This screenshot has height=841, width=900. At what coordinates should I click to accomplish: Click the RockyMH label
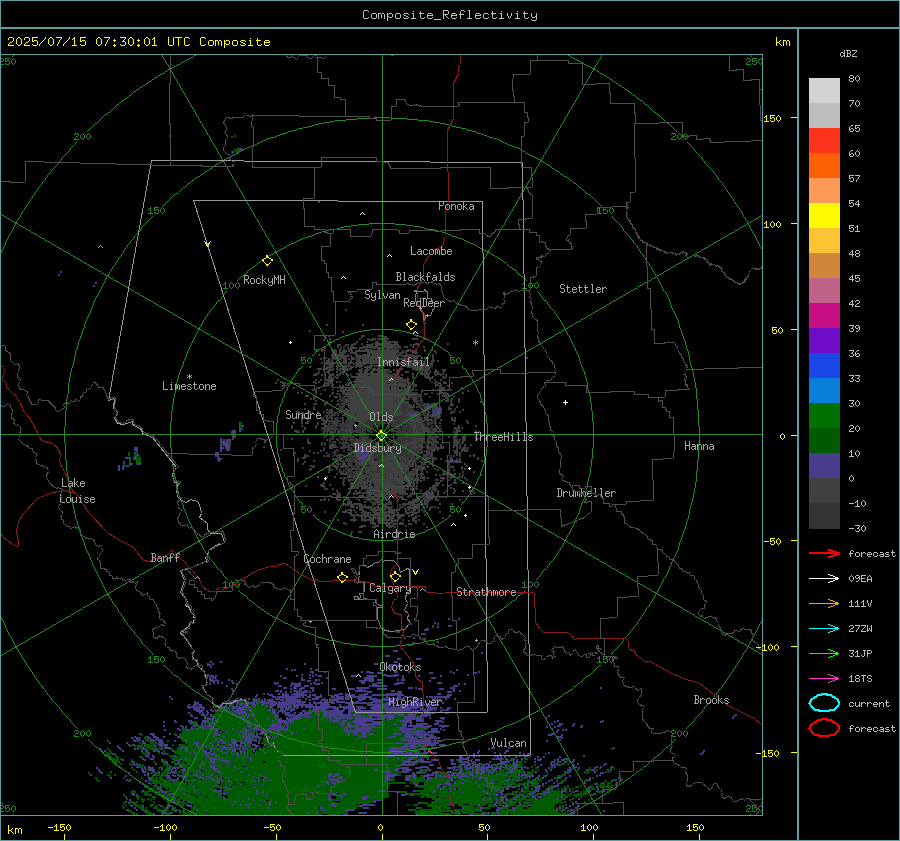[264, 280]
